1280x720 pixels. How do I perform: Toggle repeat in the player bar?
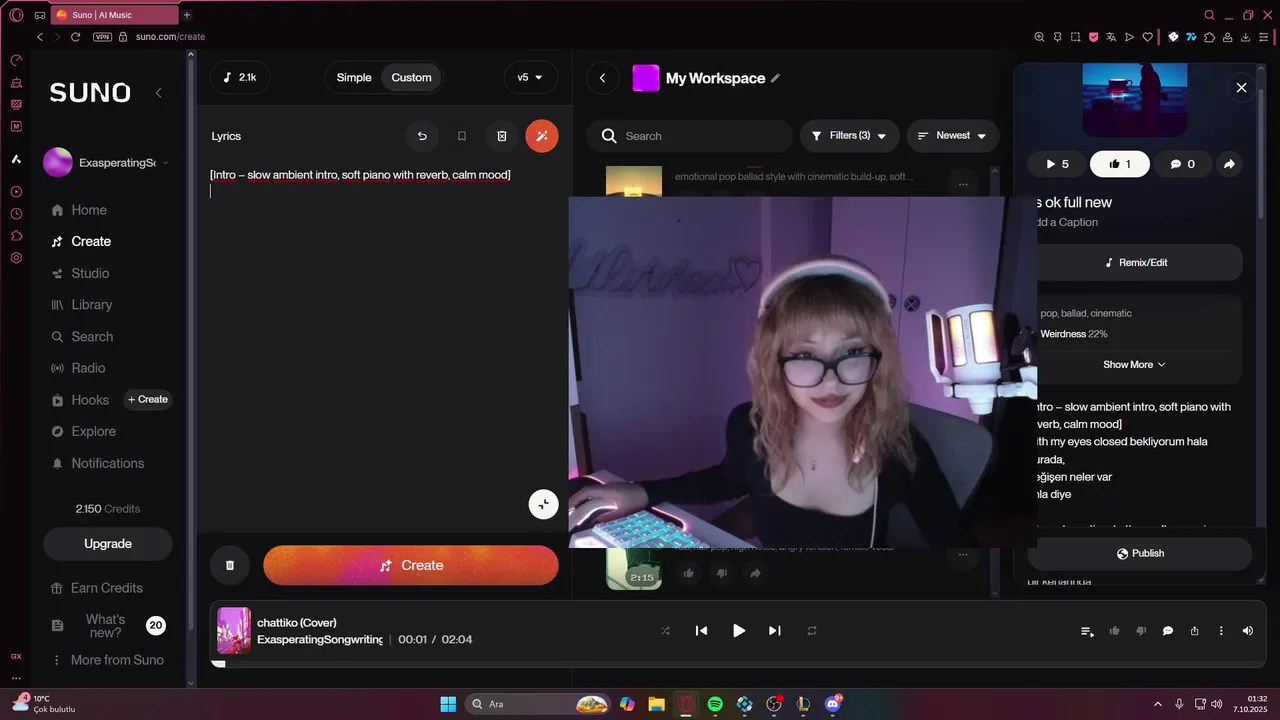[812, 631]
